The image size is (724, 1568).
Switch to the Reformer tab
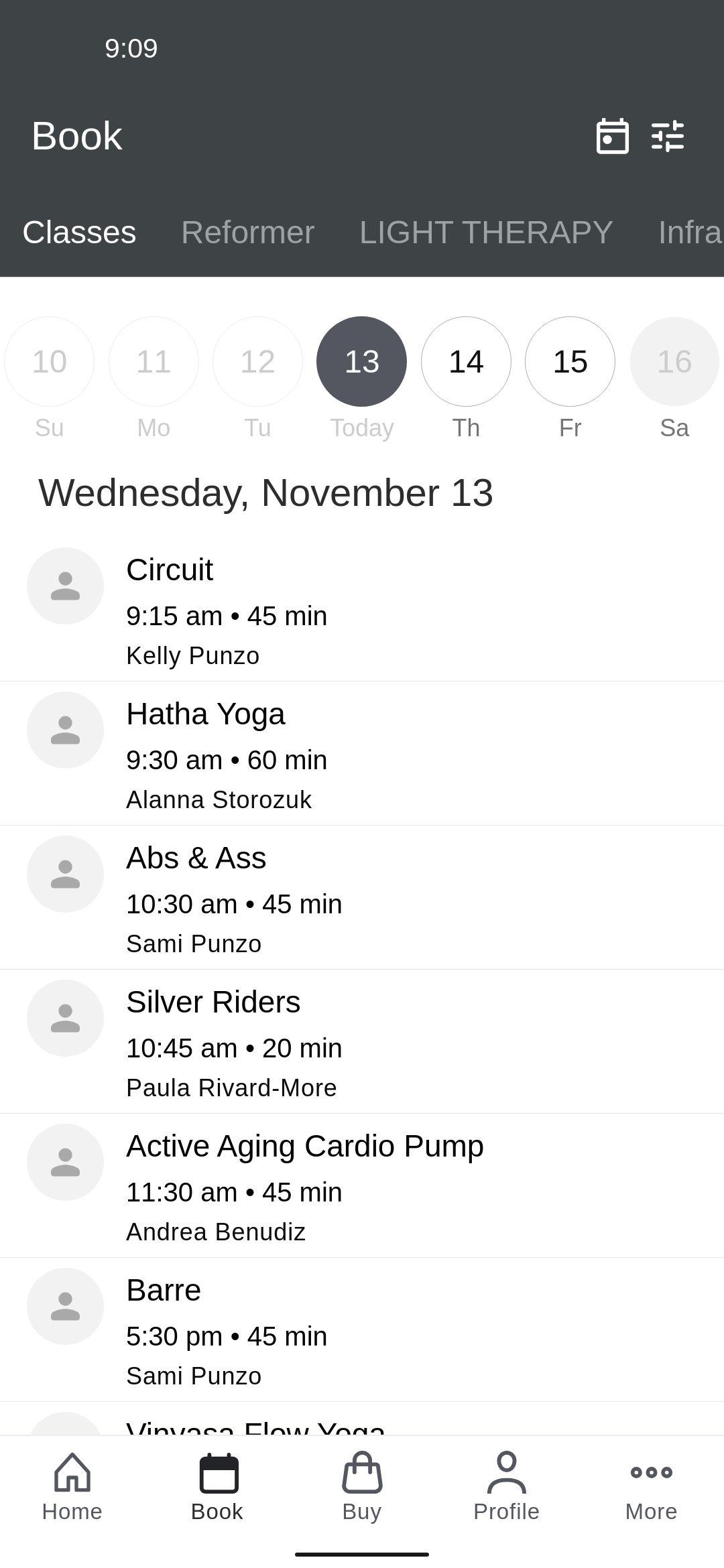pos(247,233)
